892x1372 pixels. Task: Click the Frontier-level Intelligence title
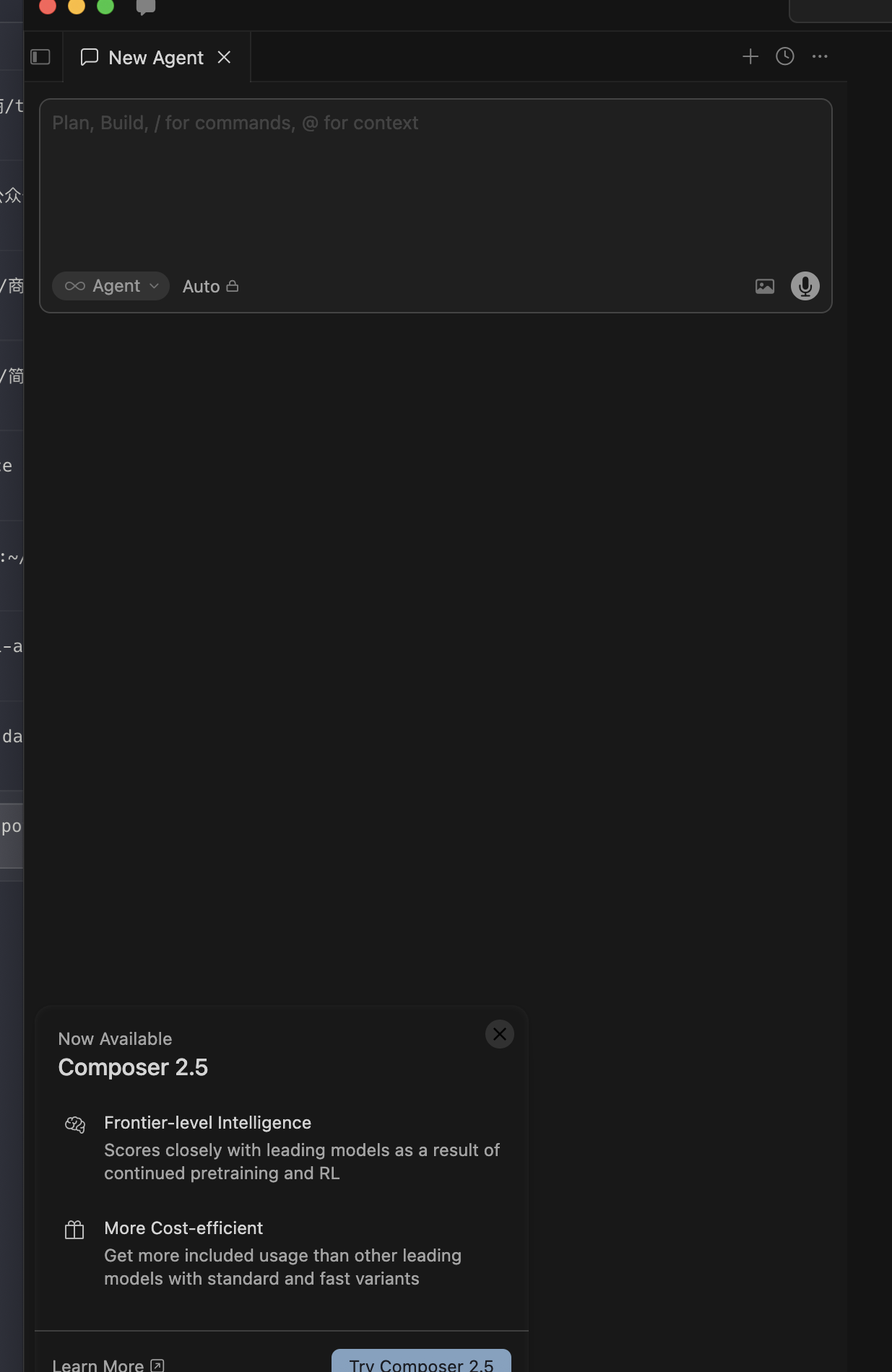click(207, 1123)
